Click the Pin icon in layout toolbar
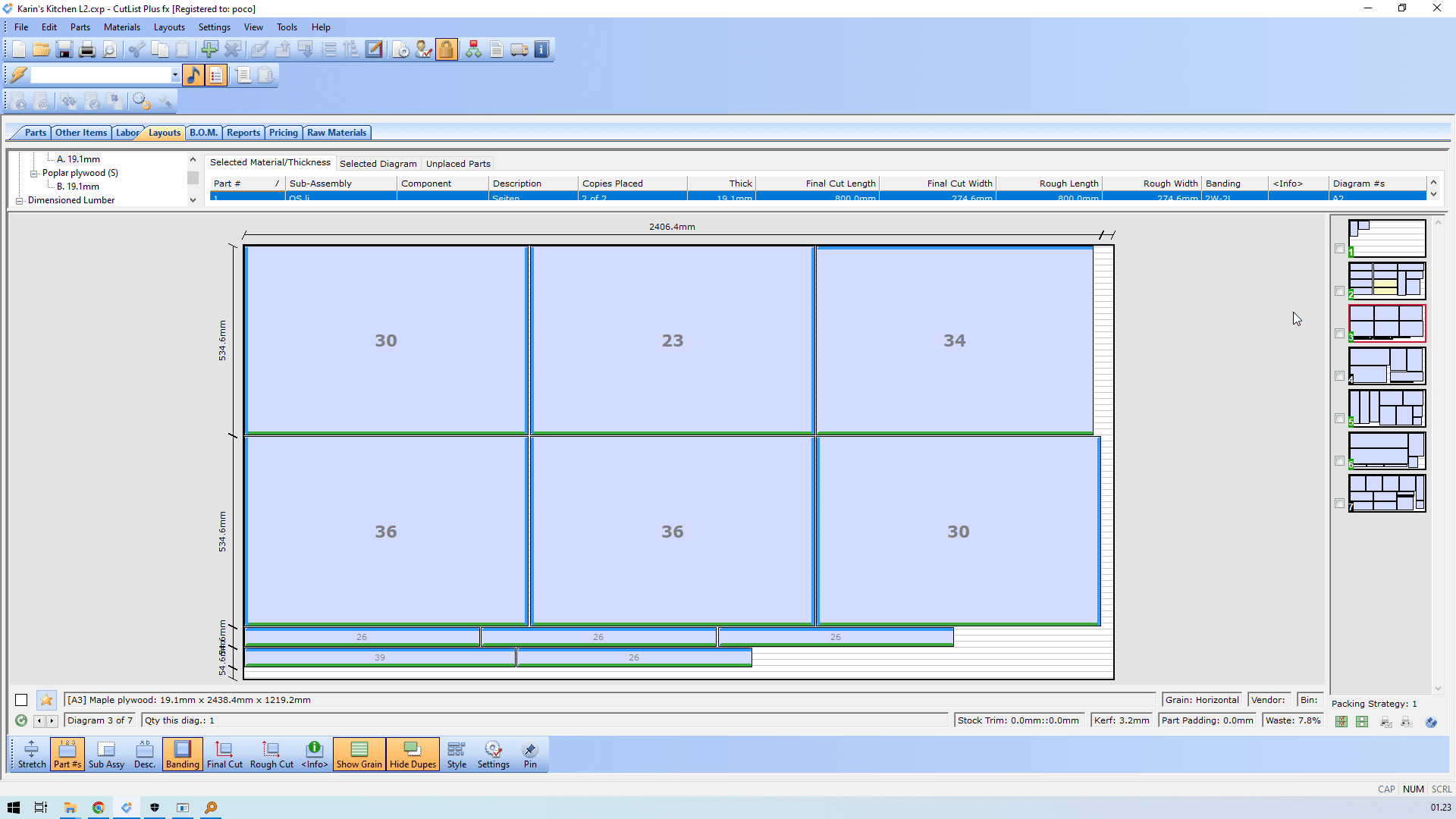The height and width of the screenshot is (819, 1456). click(530, 755)
